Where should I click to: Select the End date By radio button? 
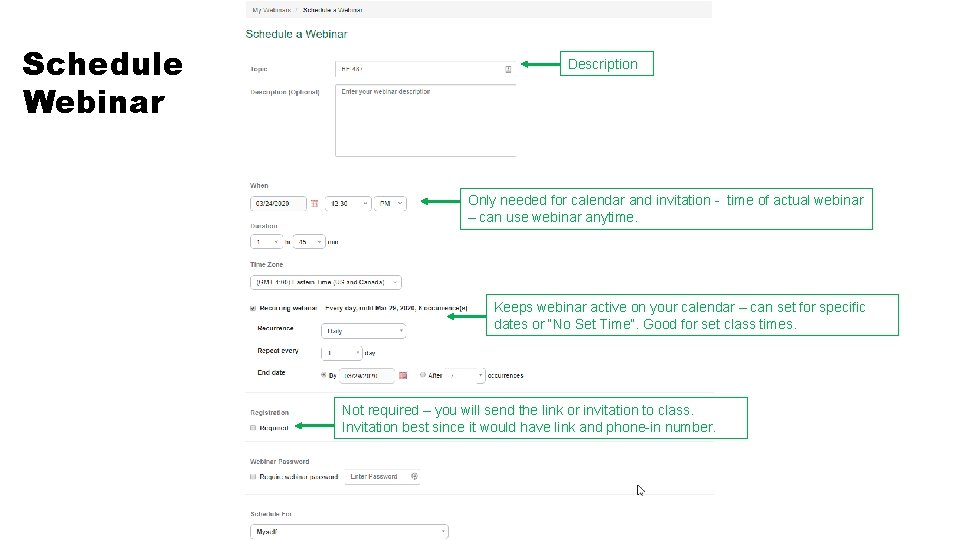tap(323, 375)
